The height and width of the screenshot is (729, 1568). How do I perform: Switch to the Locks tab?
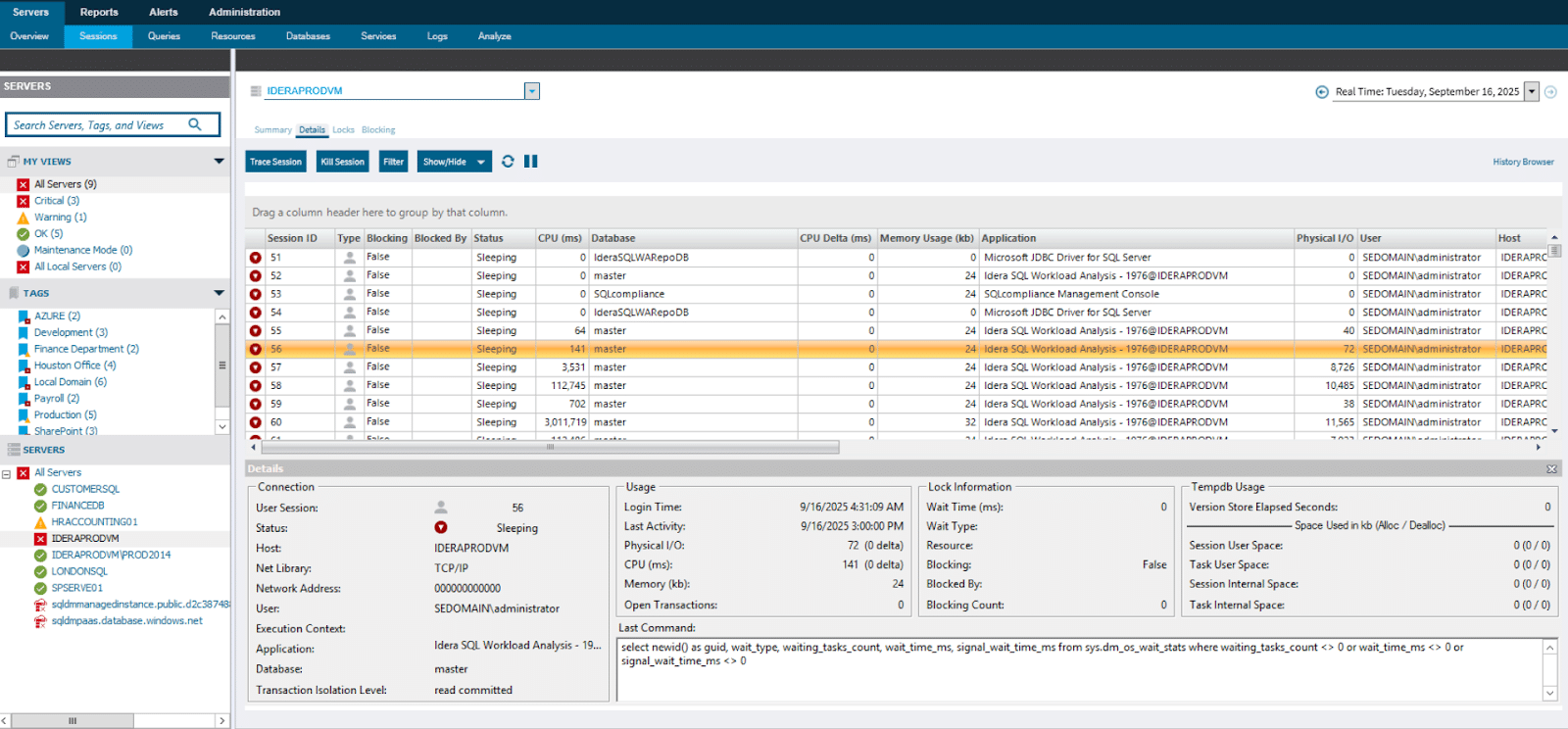[343, 130]
